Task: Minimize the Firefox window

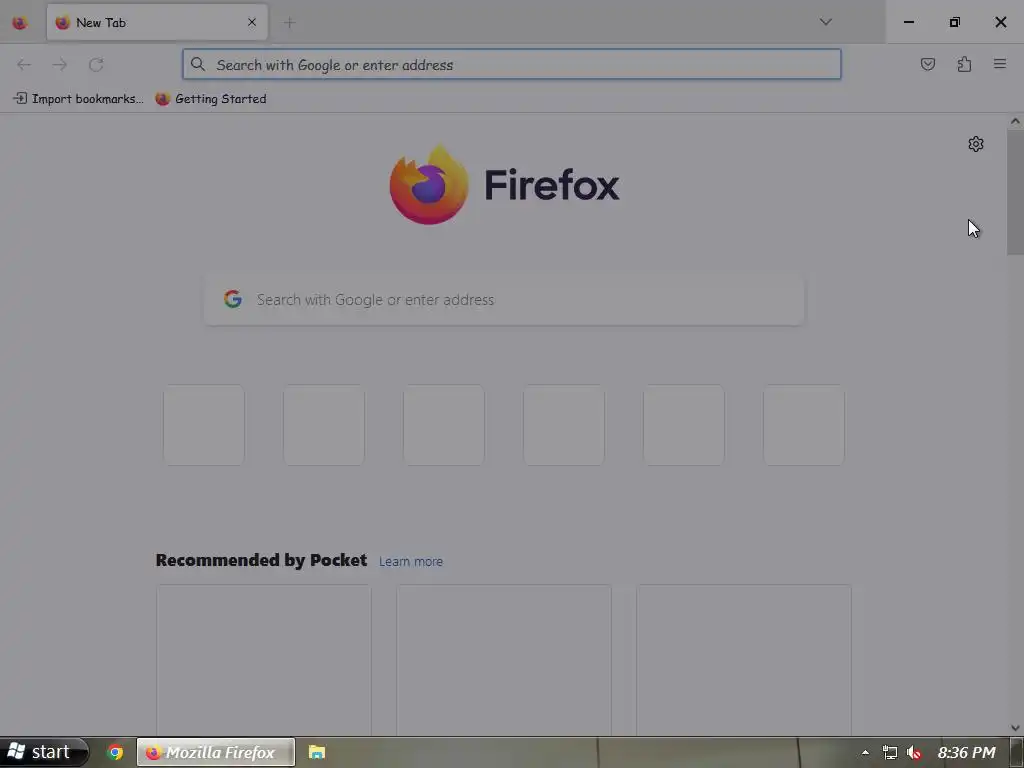Action: click(x=908, y=22)
